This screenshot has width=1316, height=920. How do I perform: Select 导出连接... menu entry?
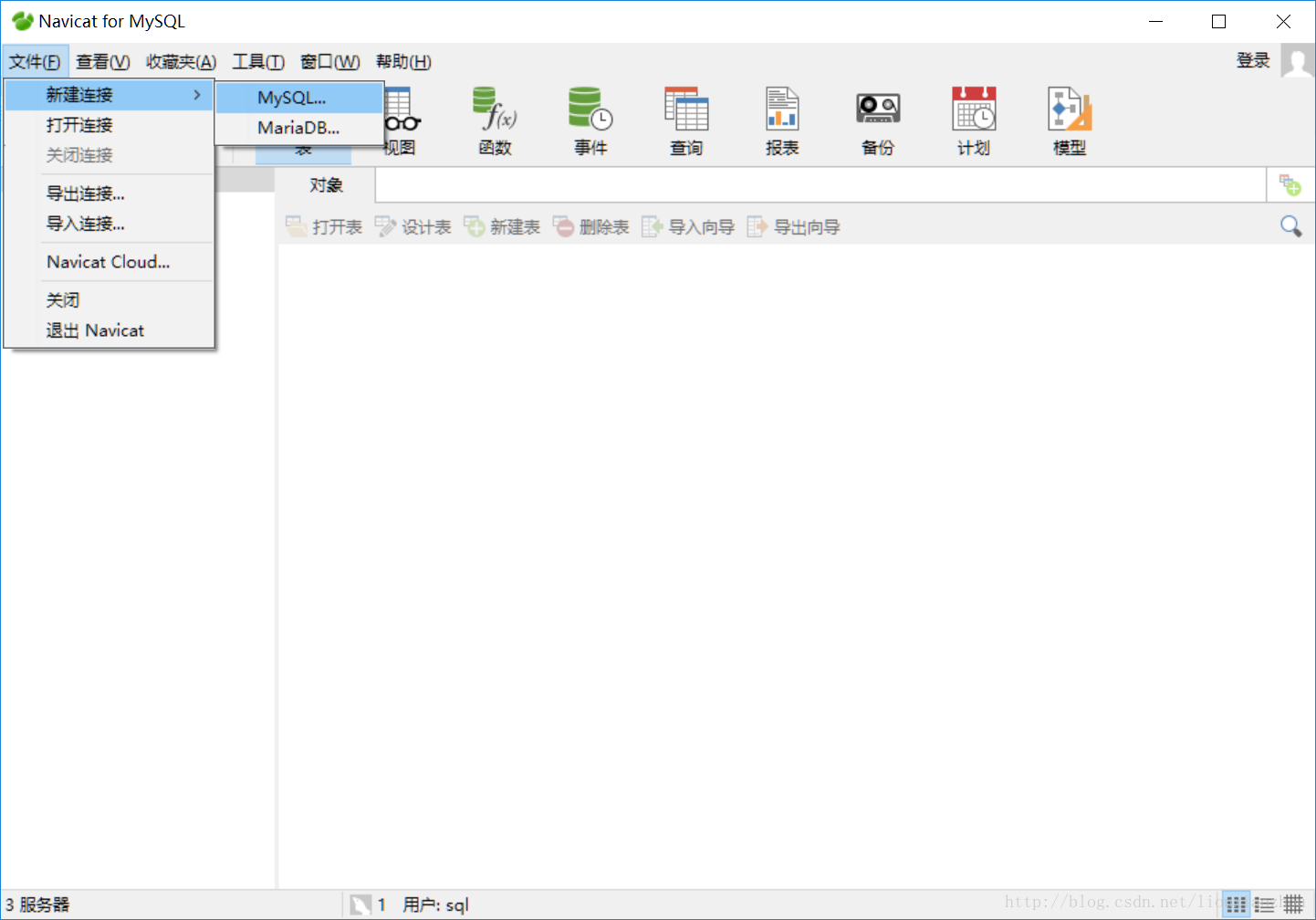coord(110,193)
